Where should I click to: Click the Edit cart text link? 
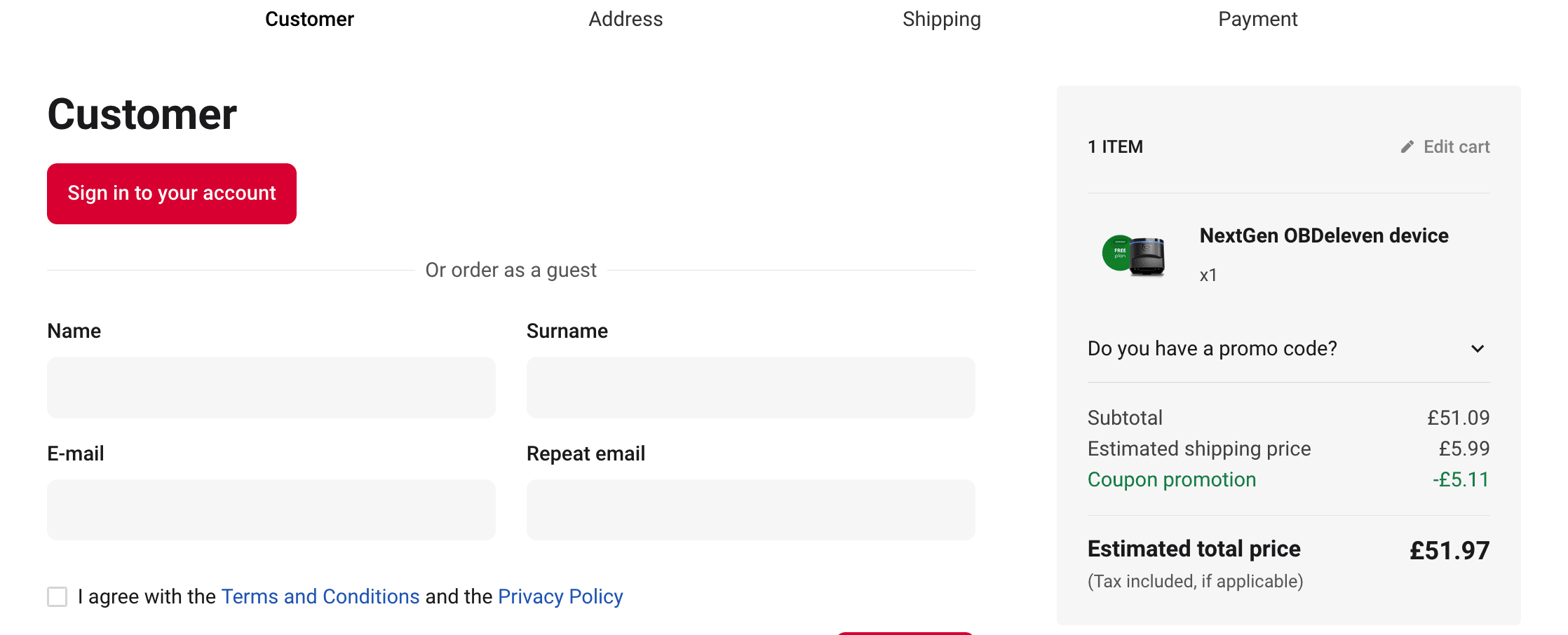click(1456, 147)
